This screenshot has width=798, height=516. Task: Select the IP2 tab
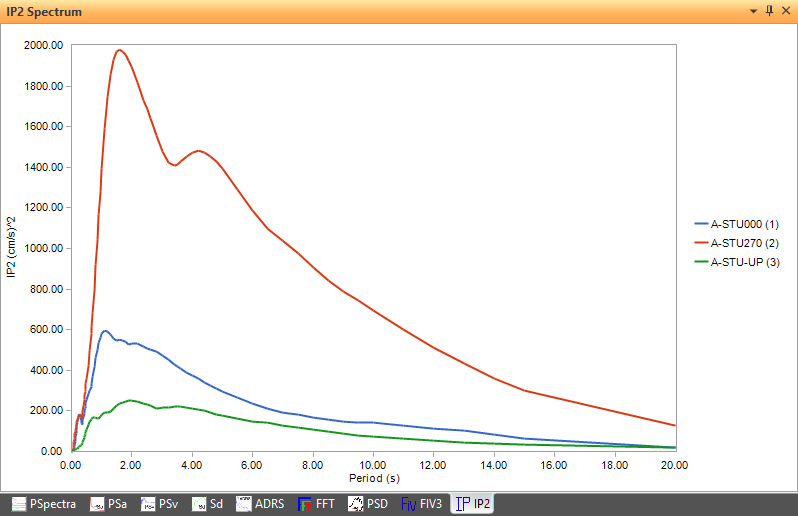click(472, 504)
